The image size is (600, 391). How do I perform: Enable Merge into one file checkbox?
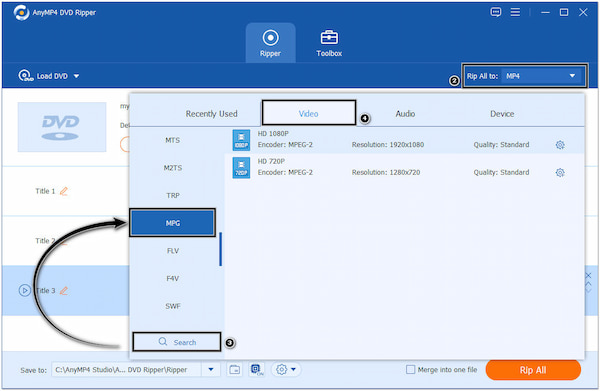[x=410, y=370]
